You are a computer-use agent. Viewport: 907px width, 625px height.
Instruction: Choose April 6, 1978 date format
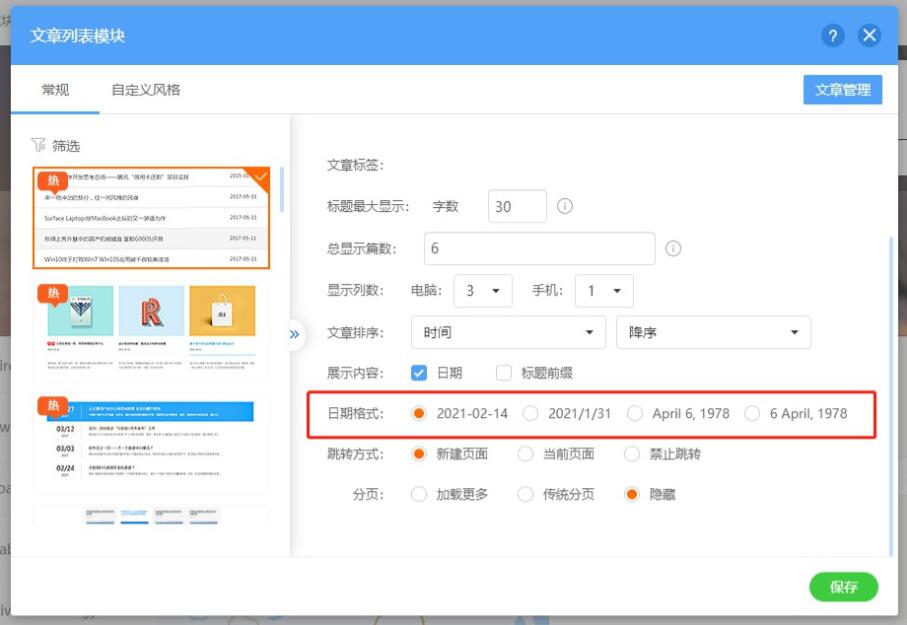(x=634, y=413)
